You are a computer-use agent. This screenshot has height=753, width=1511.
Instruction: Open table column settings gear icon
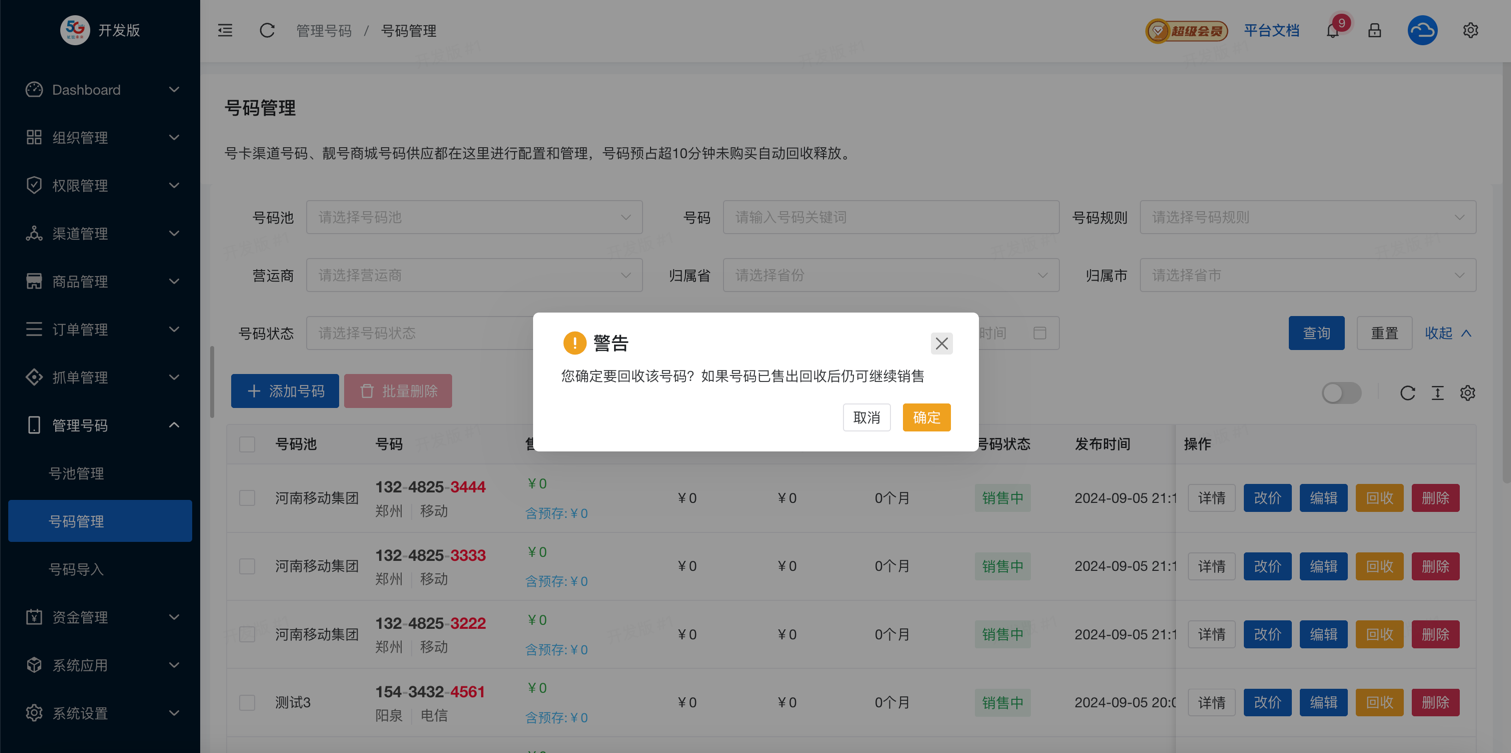coord(1467,393)
